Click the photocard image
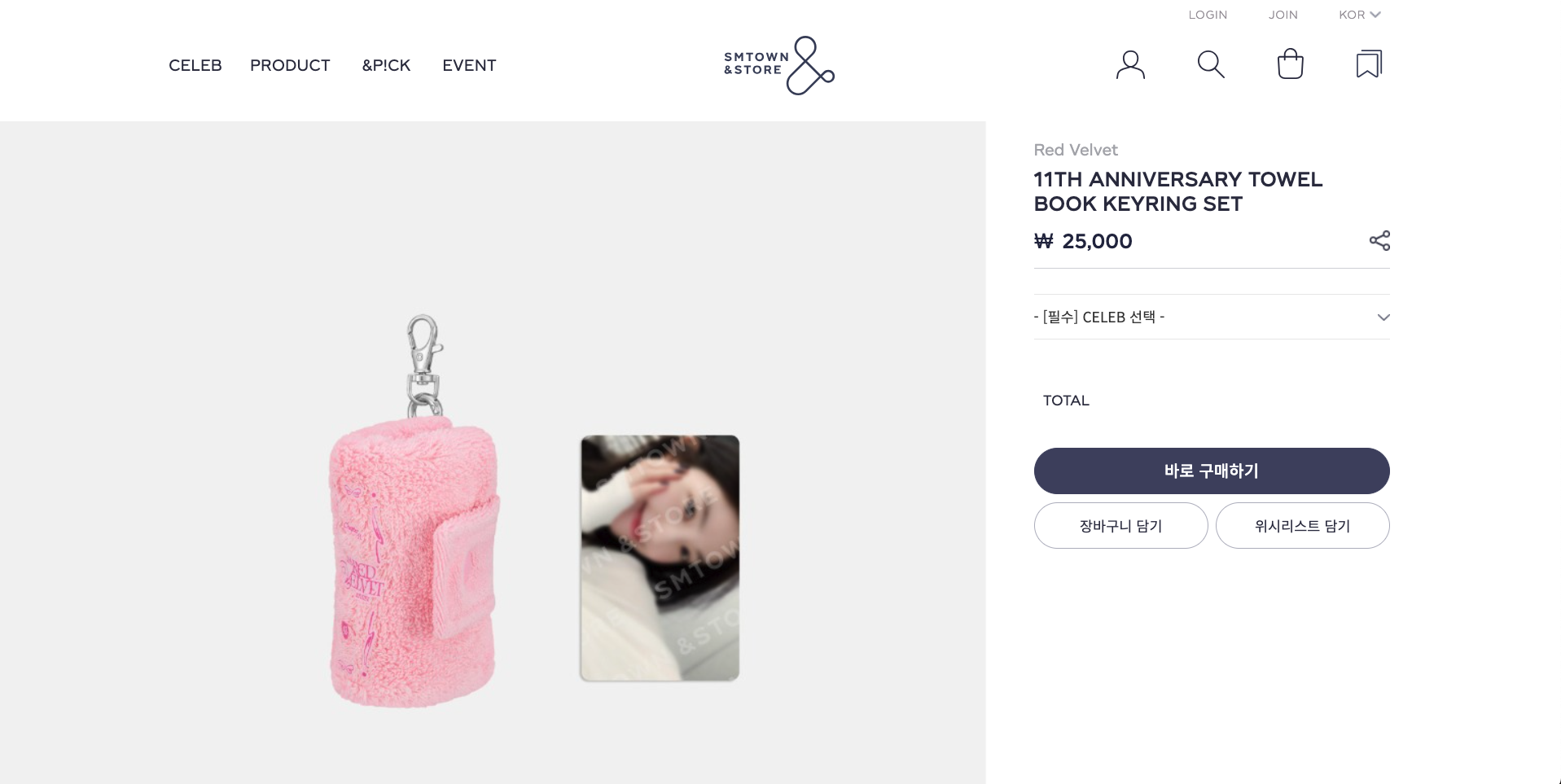 pyautogui.click(x=660, y=558)
